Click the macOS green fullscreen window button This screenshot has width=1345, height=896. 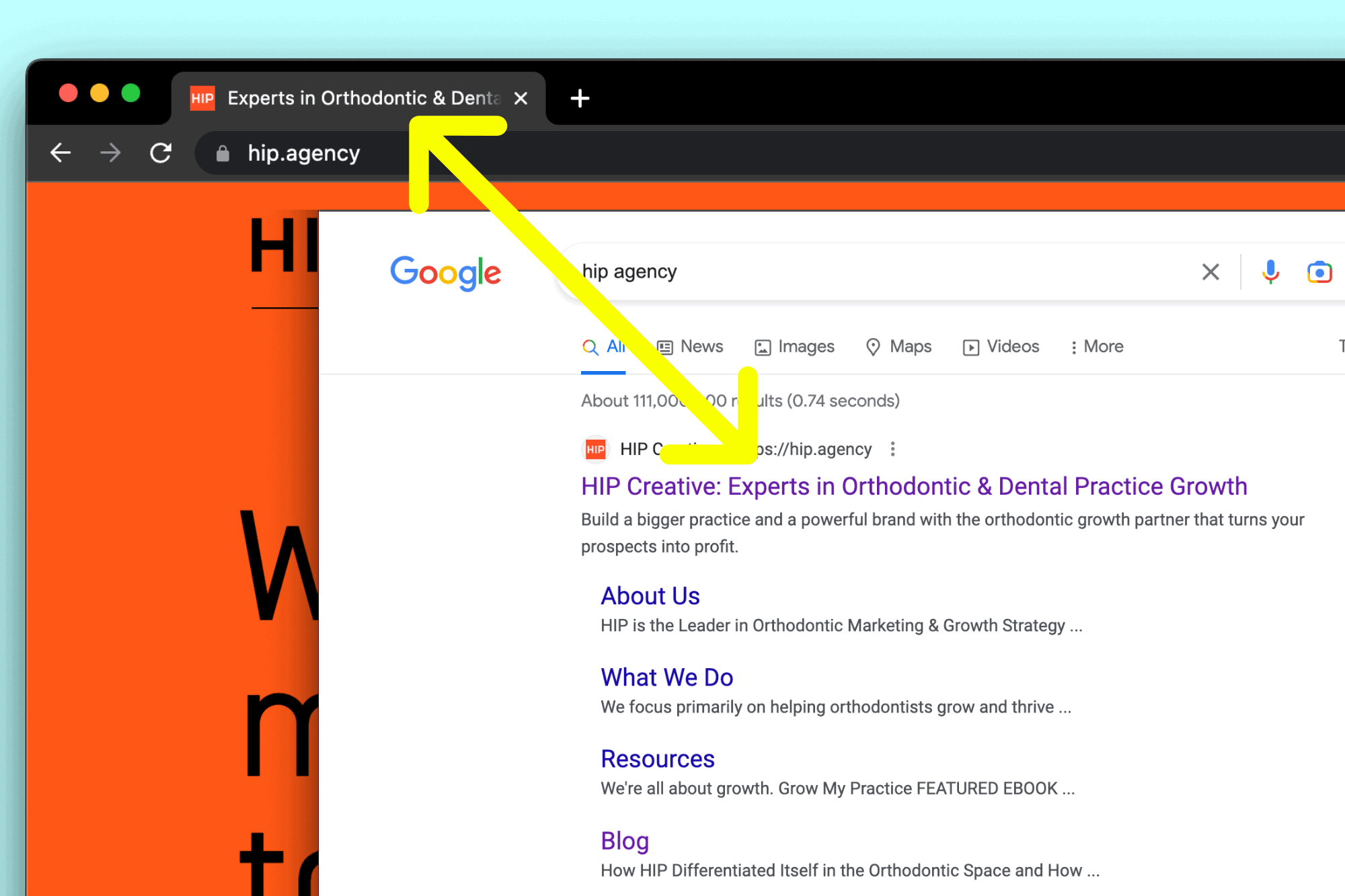(130, 93)
